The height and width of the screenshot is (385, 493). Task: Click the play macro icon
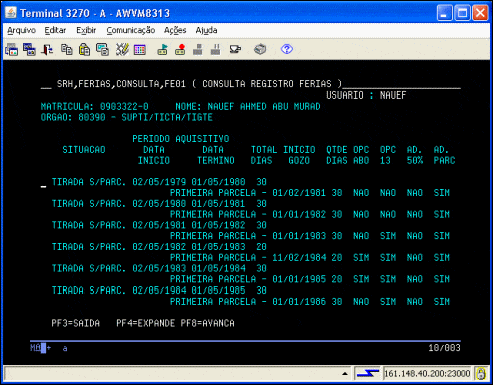pyautogui.click(x=162, y=50)
